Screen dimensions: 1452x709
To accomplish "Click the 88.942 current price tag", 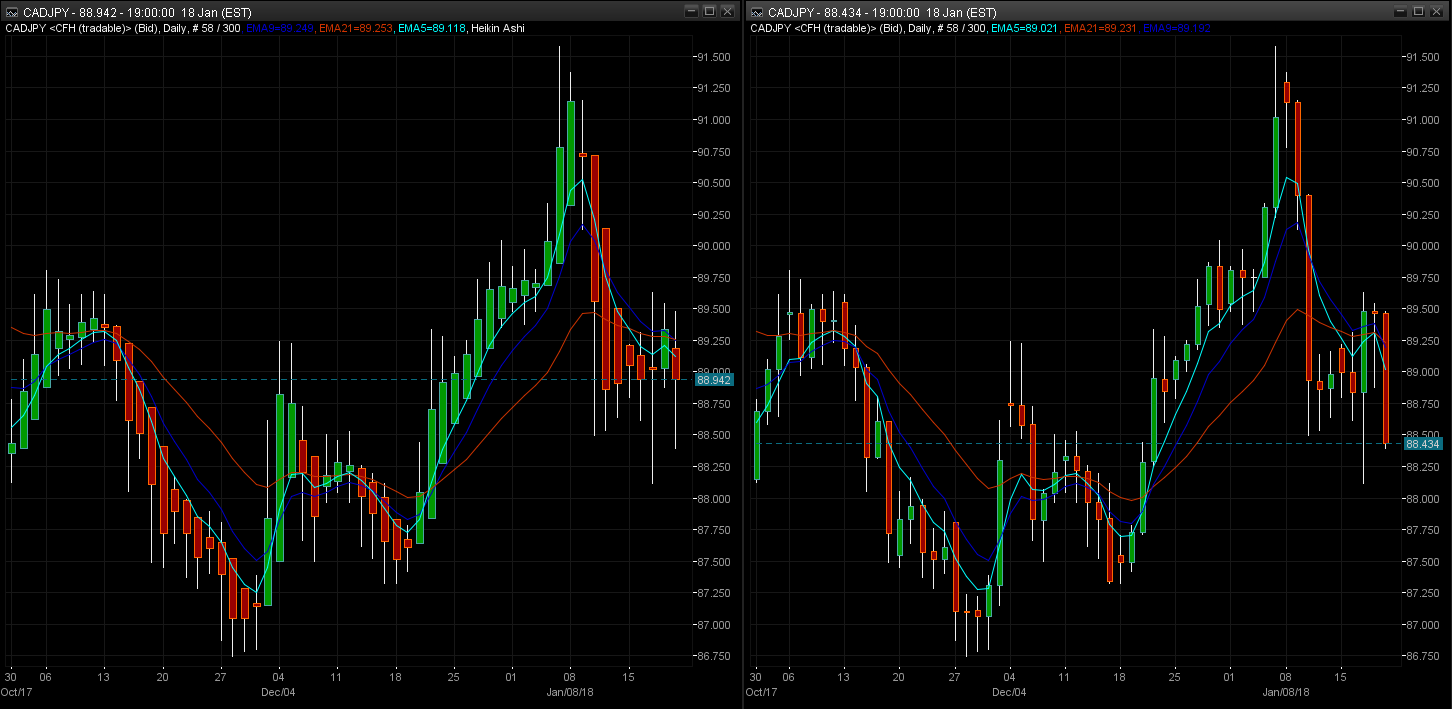I will point(714,380).
